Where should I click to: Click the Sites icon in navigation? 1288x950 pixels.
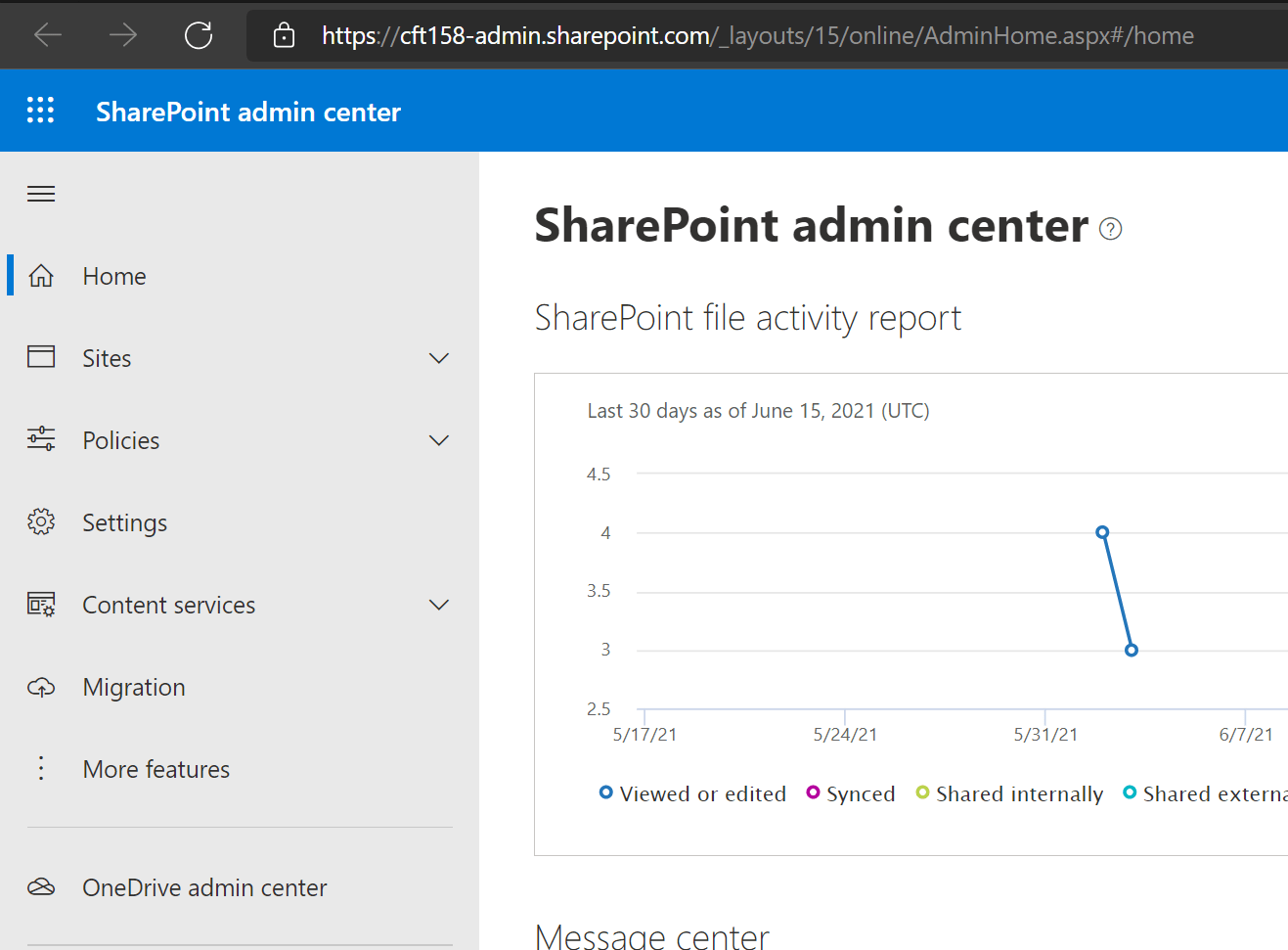point(40,357)
